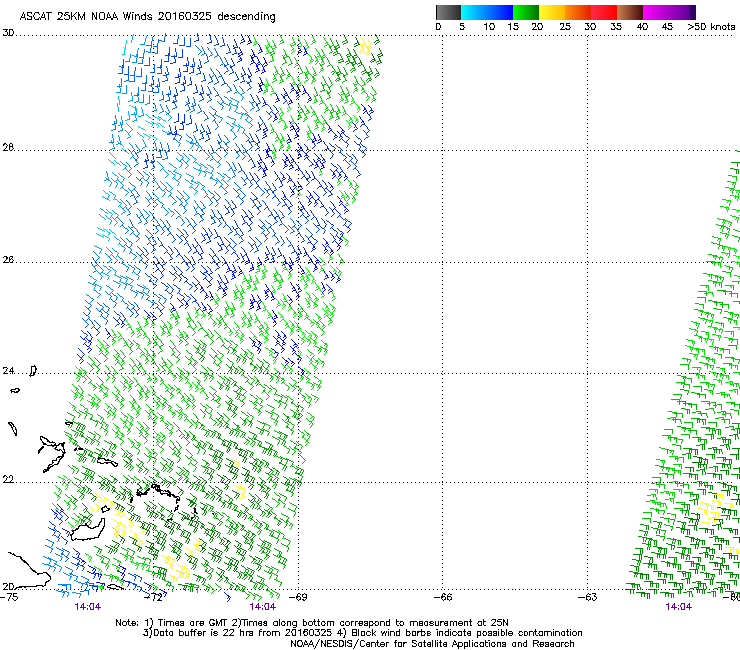The height and width of the screenshot is (650, 740).
Task: Click the 'Data buffer is 22 hrs' note line
Action: 362,633
